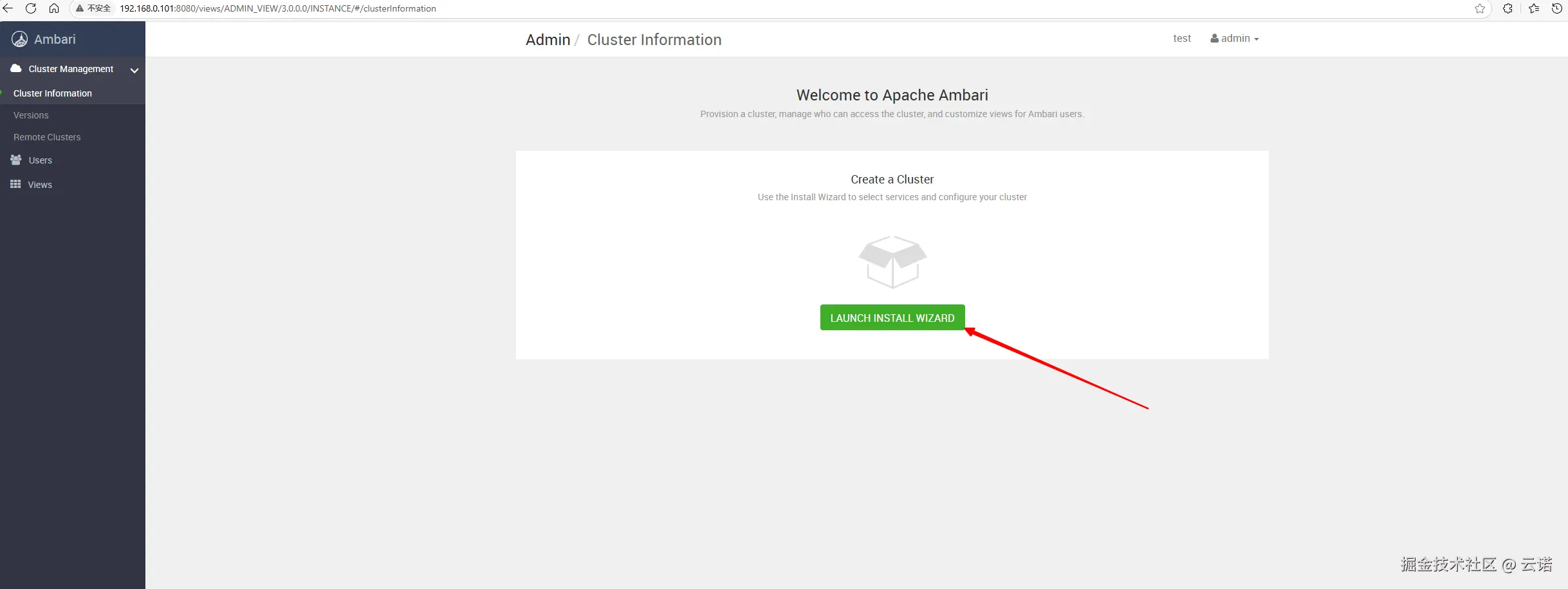Open the browser extensions icon
Image resolution: width=1568 pixels, height=589 pixels.
click(1508, 8)
